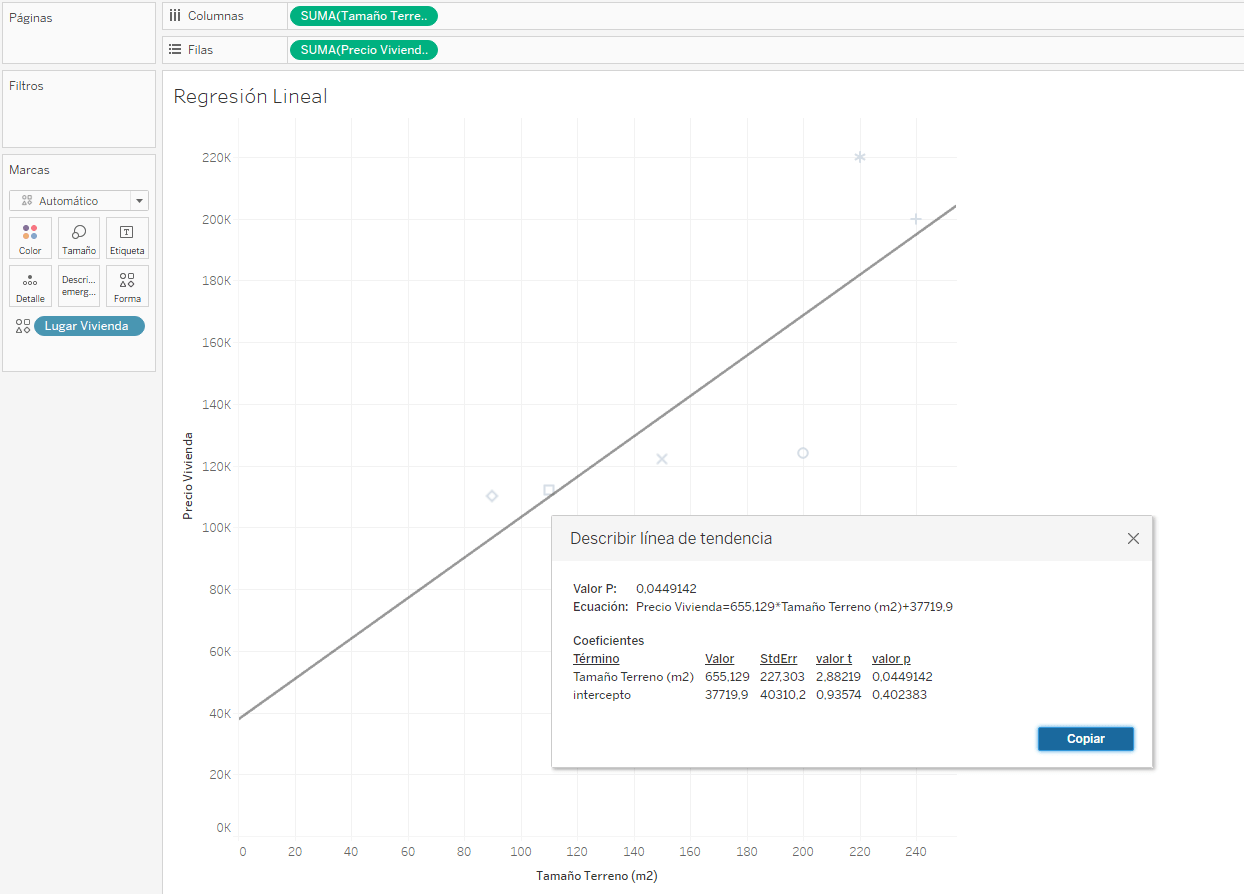This screenshot has height=894, width=1244.
Task: Select the Lugar Vivienda pill in Marcas
Action: 89,326
